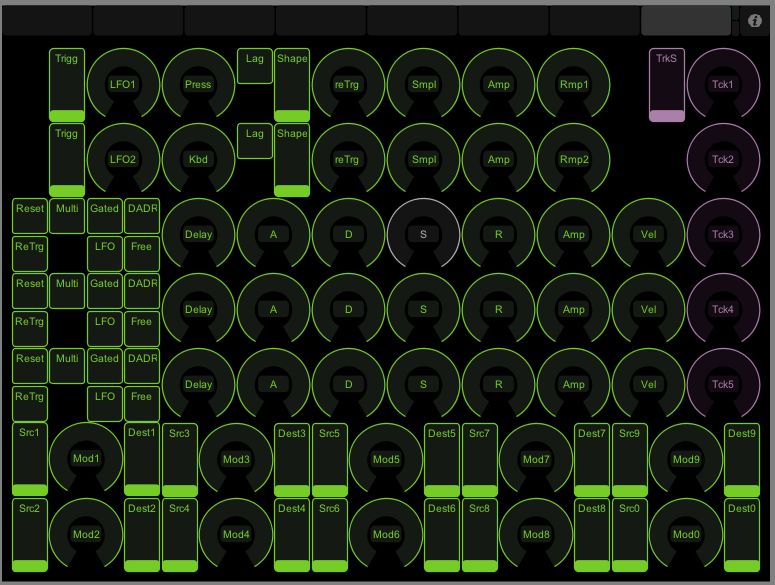Adjust the Press knob
The width and height of the screenshot is (775, 585).
(198, 84)
